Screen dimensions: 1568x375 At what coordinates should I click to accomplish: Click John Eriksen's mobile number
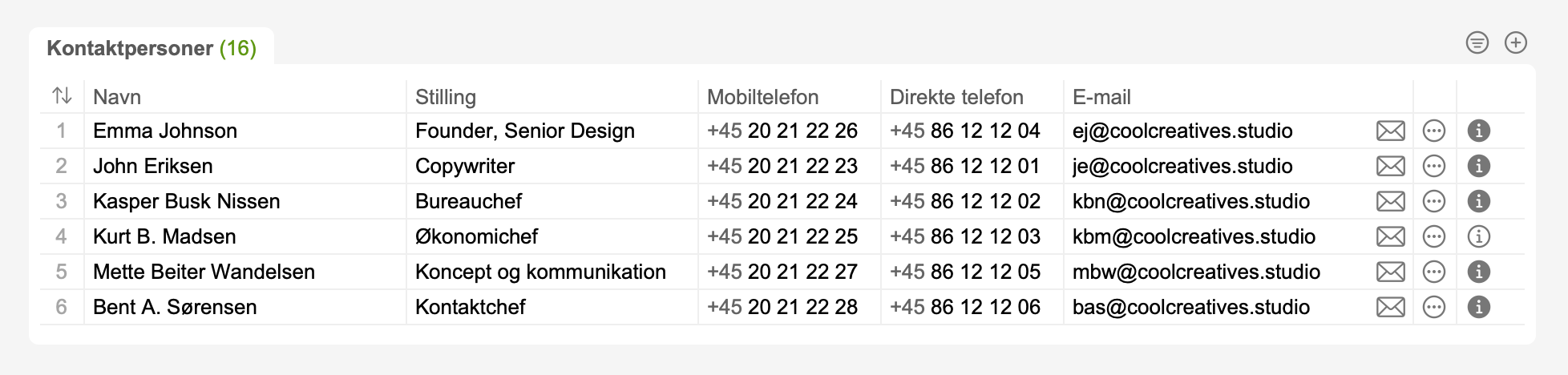tap(782, 166)
